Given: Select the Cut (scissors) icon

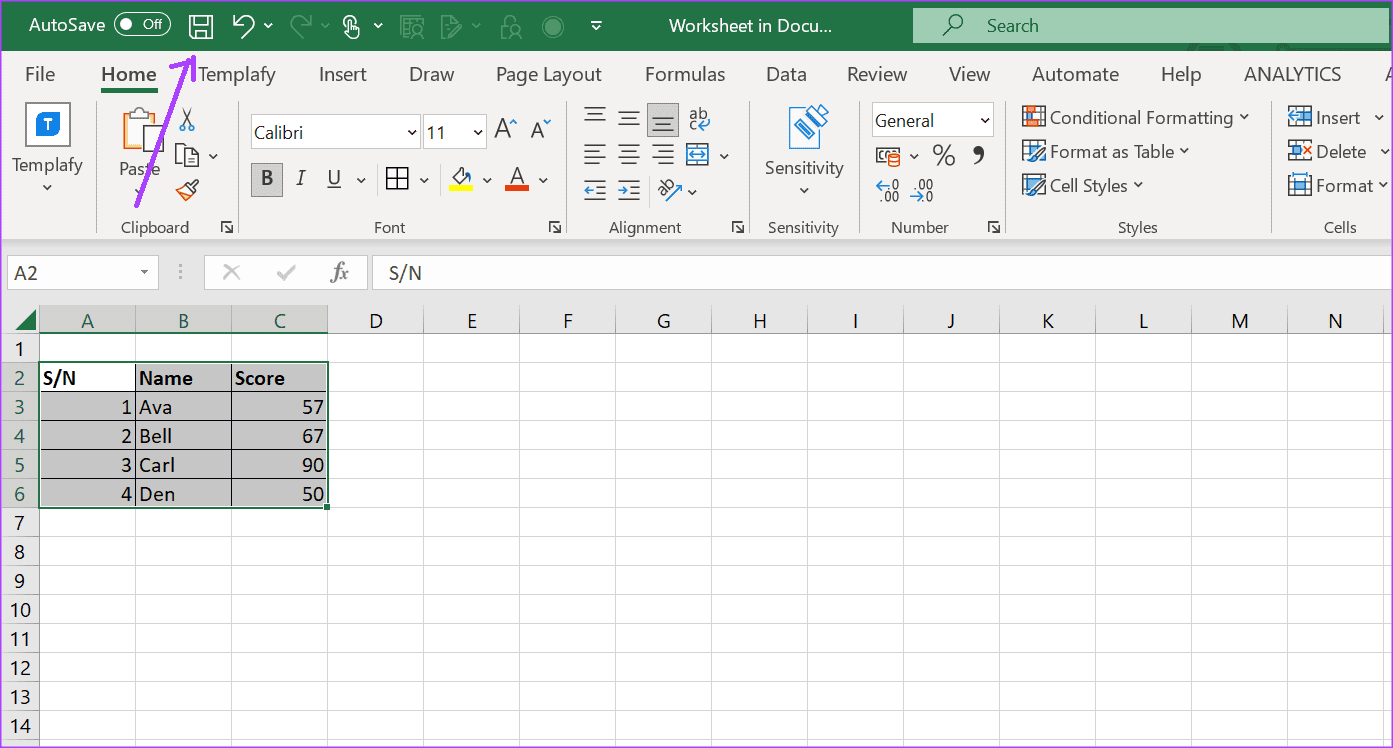Looking at the screenshot, I should tap(186, 119).
